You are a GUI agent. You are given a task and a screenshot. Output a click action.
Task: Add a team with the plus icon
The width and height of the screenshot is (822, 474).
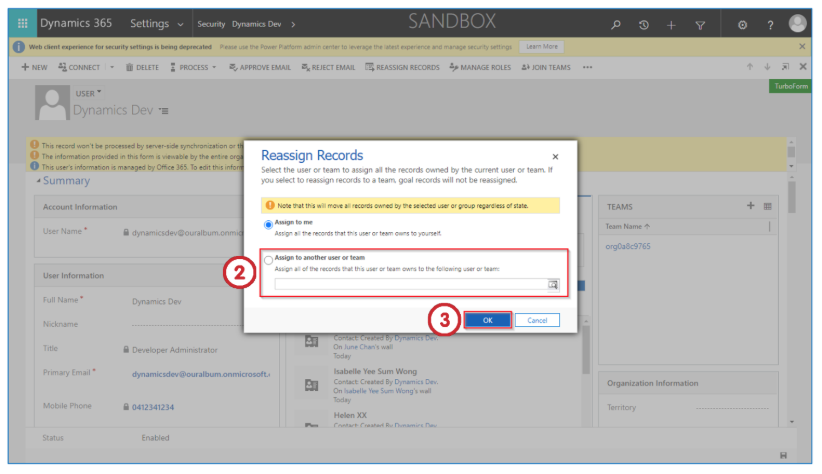[x=750, y=205]
